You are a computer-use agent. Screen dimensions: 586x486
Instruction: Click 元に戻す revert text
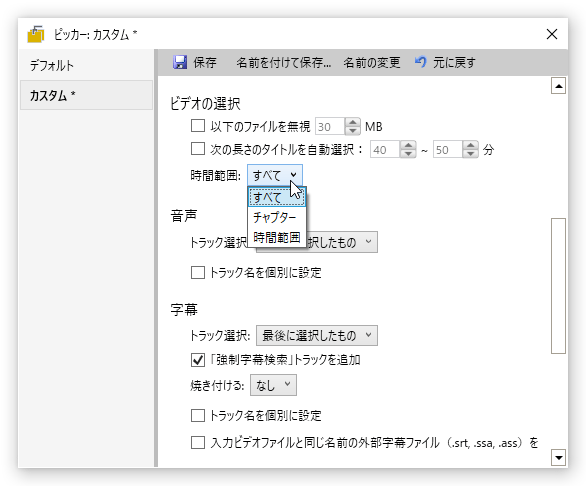pos(454,62)
